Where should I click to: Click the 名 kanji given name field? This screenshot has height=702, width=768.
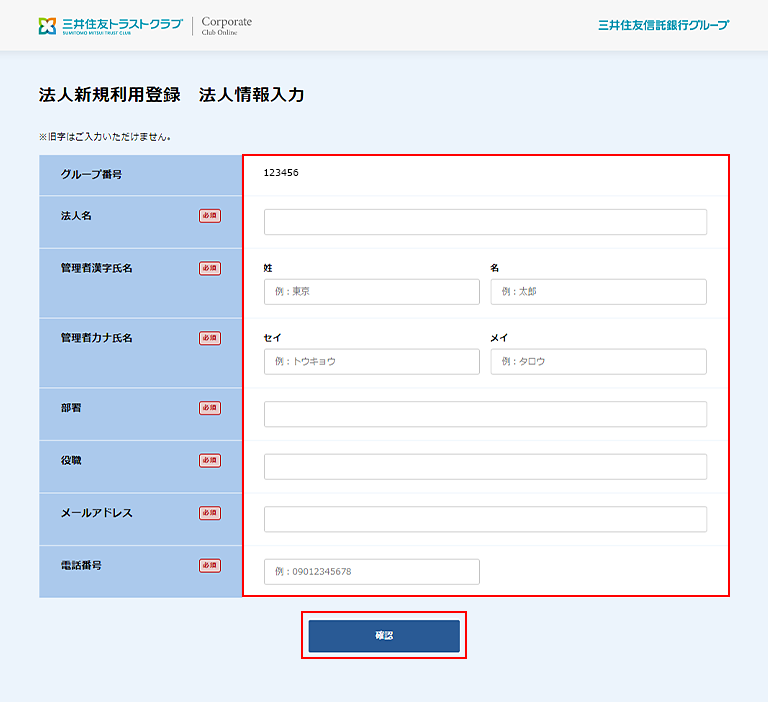[x=598, y=292]
